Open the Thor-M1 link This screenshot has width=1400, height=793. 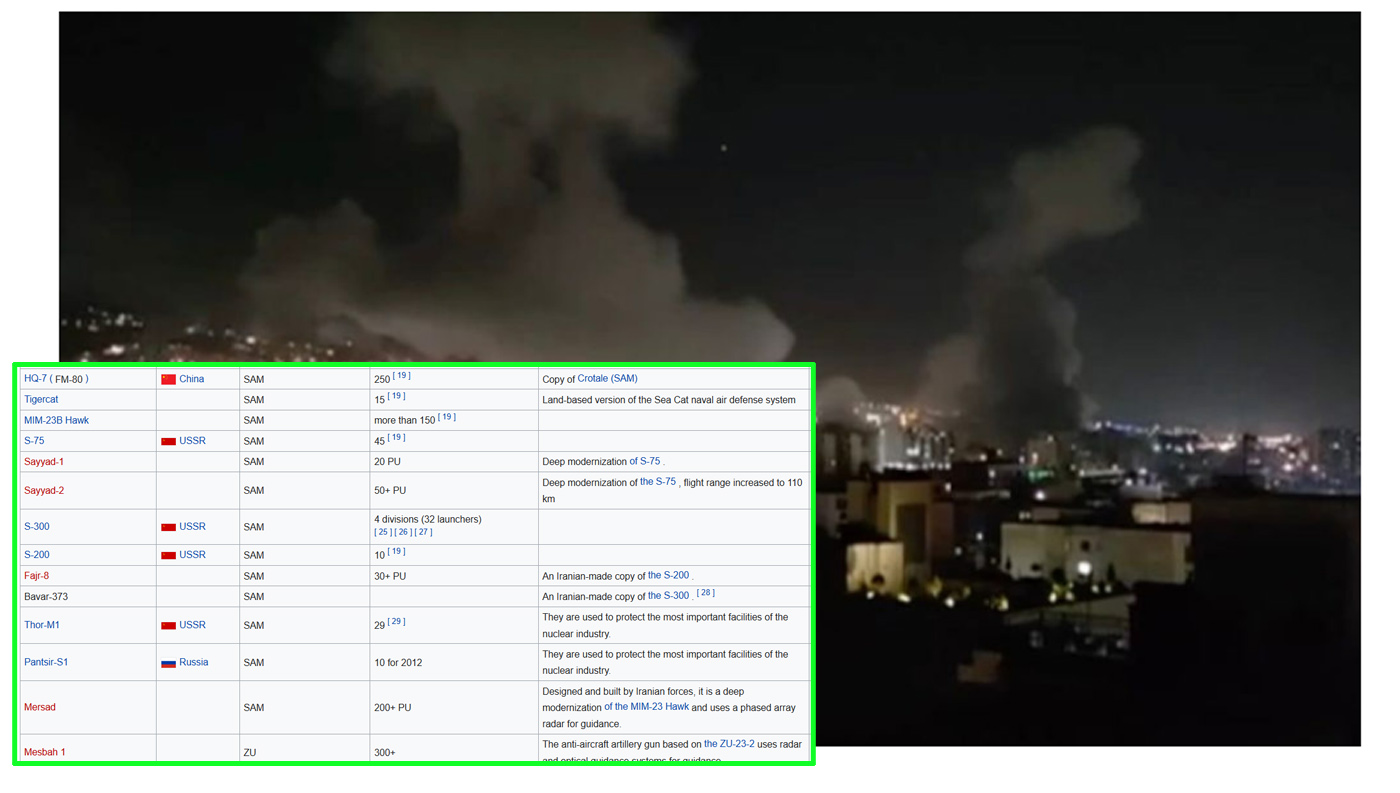tap(42, 625)
